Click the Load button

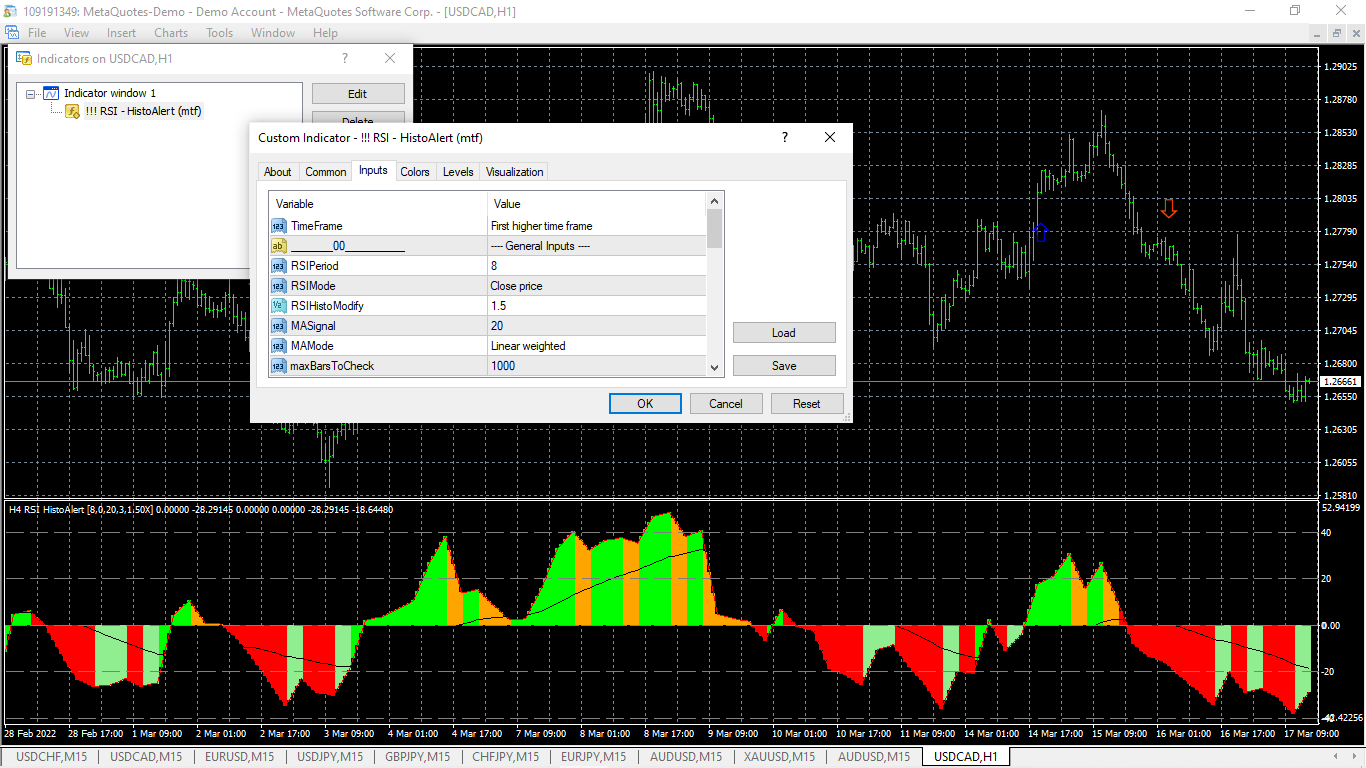(784, 333)
